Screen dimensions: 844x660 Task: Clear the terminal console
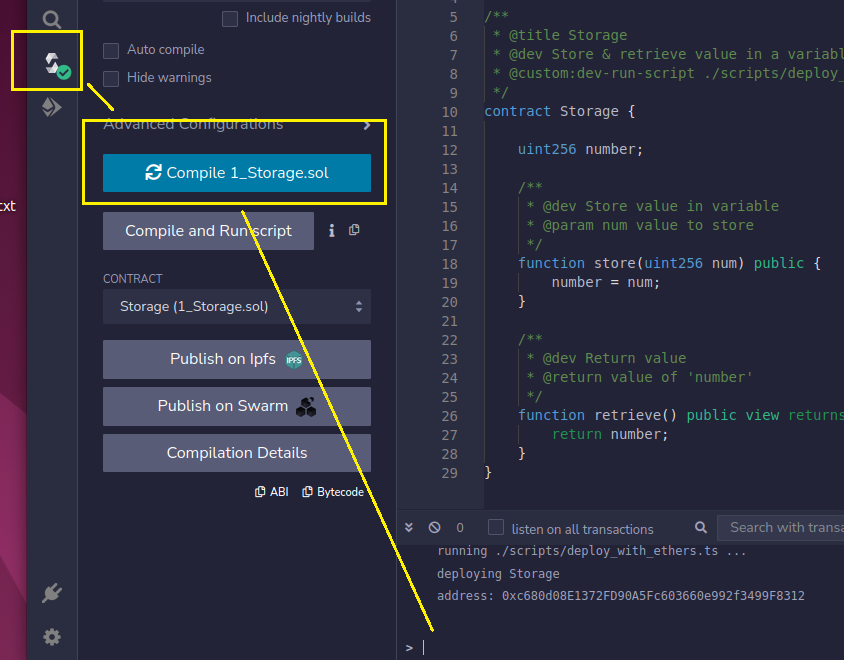pyautogui.click(x=434, y=527)
